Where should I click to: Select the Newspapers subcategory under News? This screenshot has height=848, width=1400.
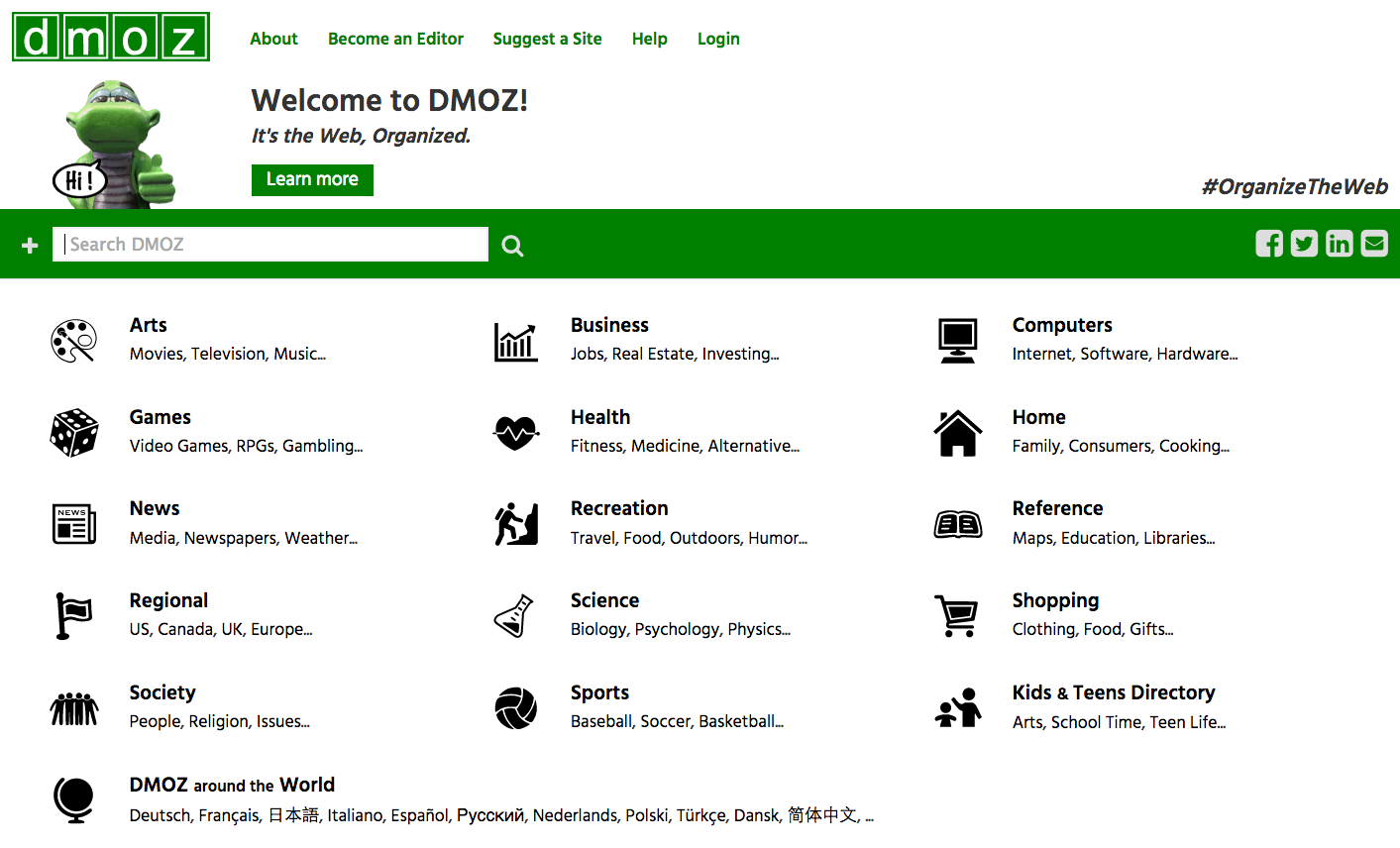[x=230, y=538]
